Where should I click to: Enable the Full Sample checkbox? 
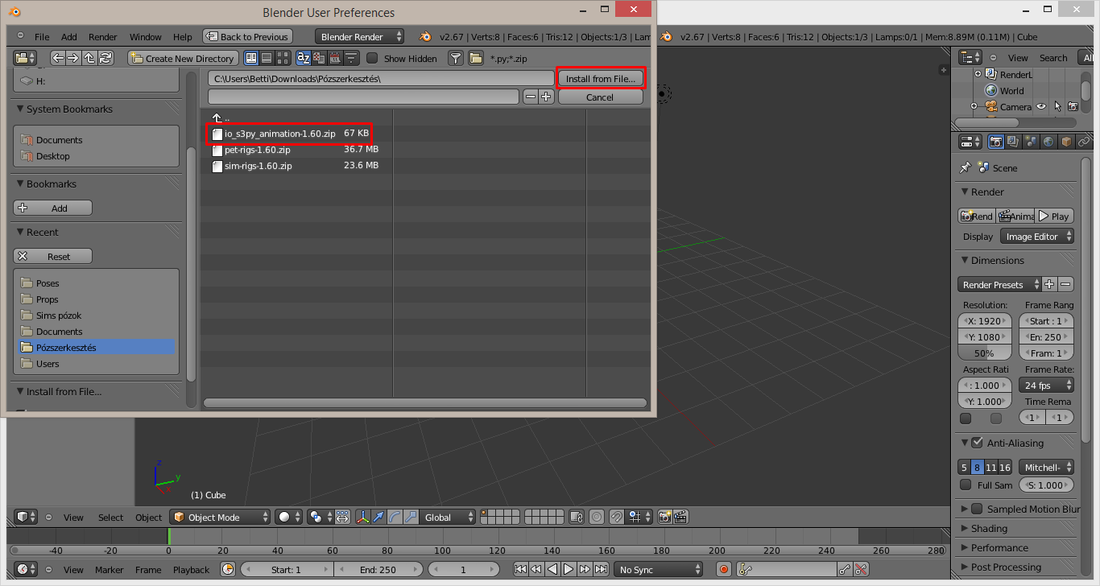tap(966, 485)
